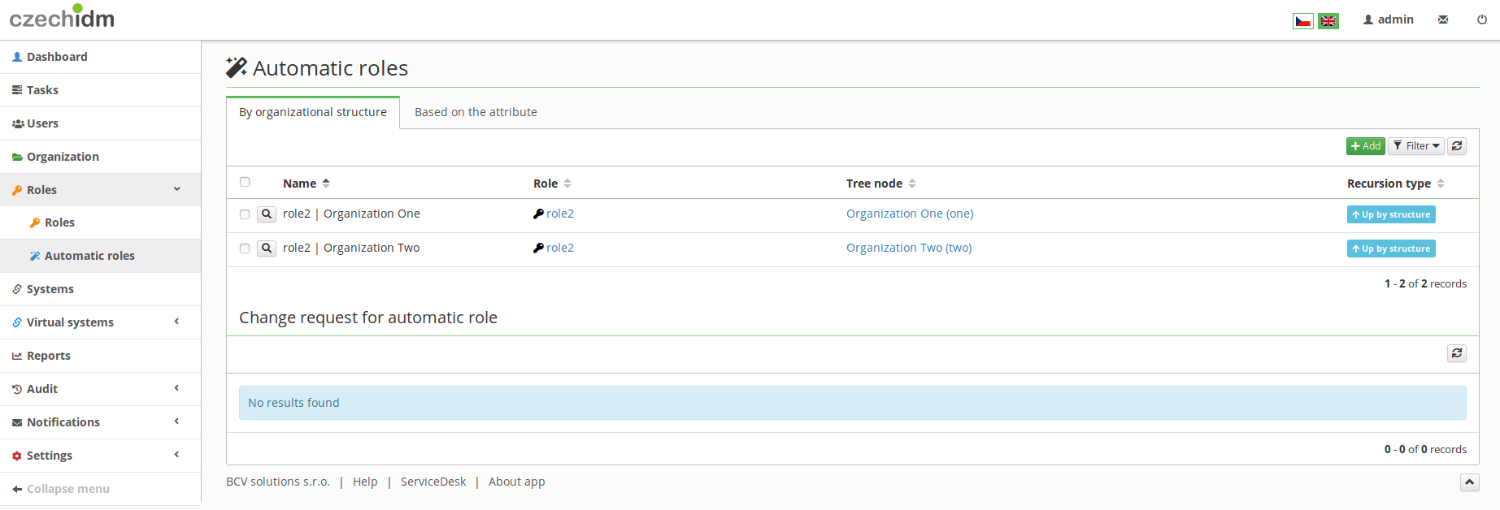This screenshot has height=510, width=1500.
Task: Open the Filter dropdown
Action: [x=1416, y=146]
